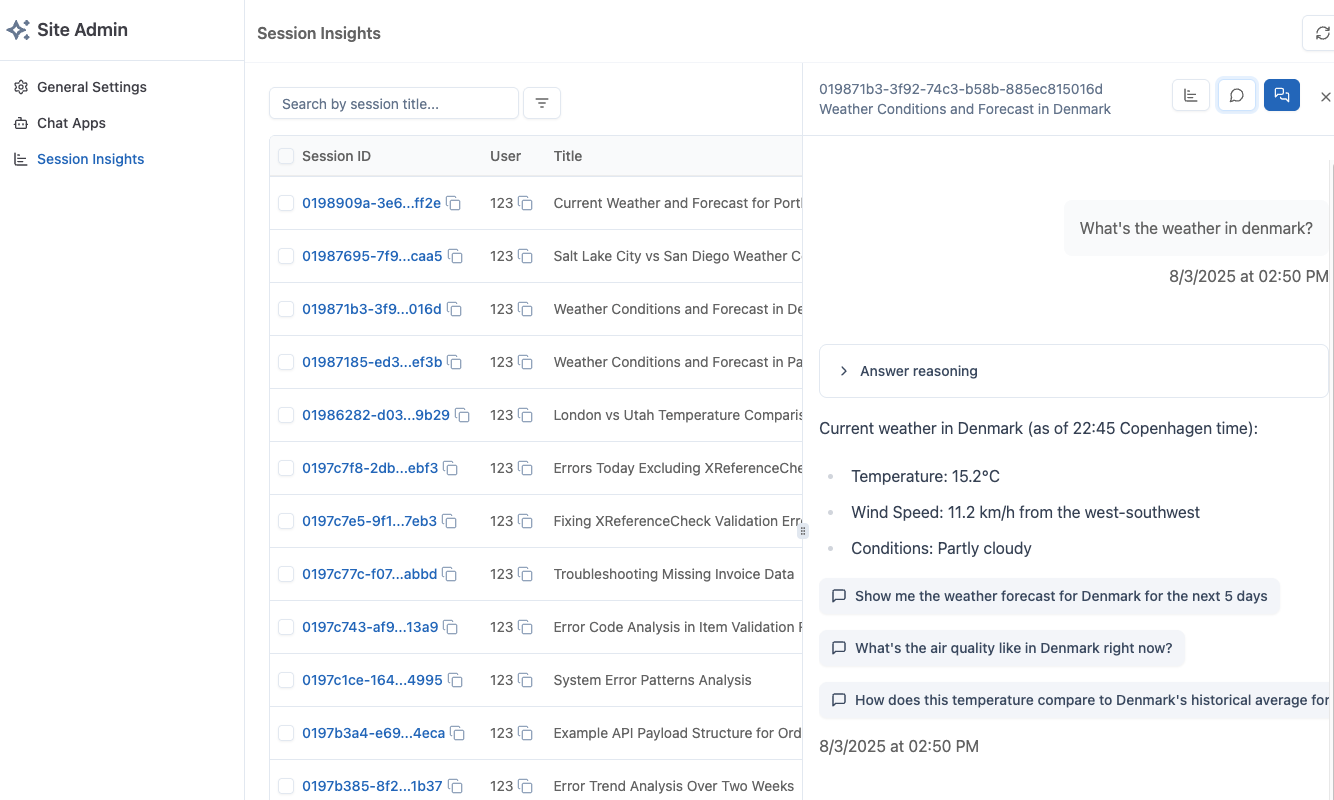
Task: Check the checkbox for session 0198909a-3e6...ff2e
Action: click(x=286, y=202)
